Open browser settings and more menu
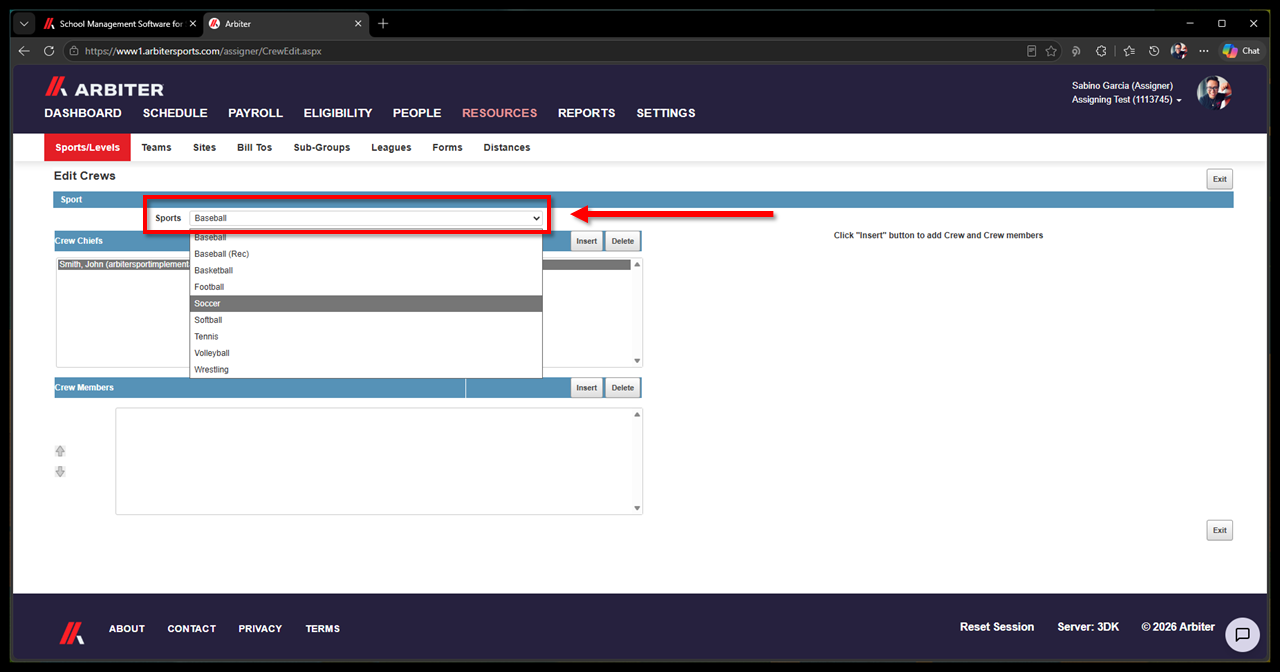 pos(1203,50)
